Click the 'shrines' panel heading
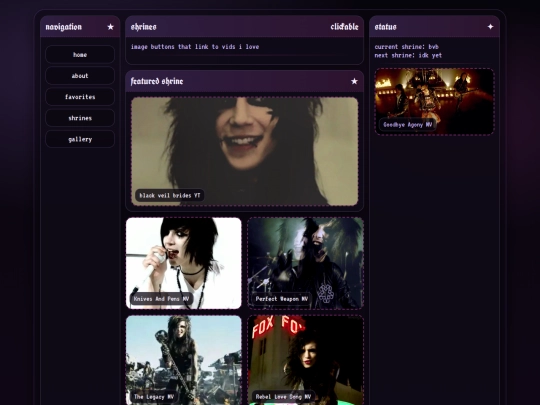The width and height of the screenshot is (540, 405). coord(144,27)
